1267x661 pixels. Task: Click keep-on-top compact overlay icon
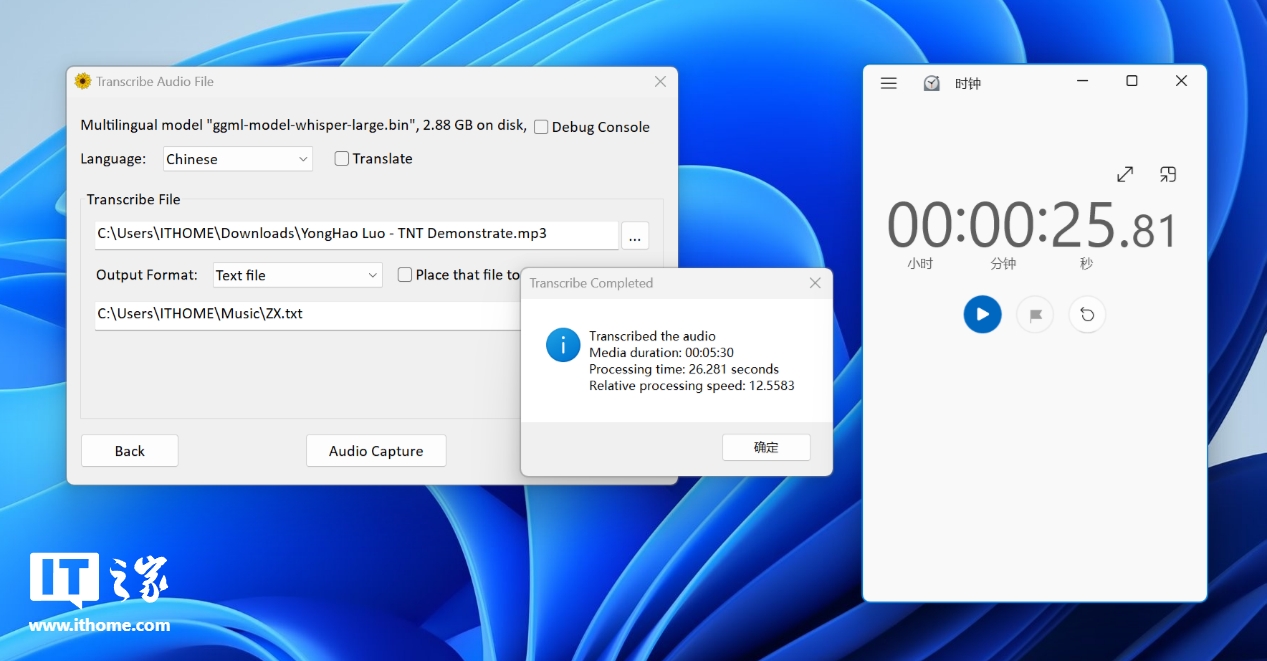[1167, 175]
